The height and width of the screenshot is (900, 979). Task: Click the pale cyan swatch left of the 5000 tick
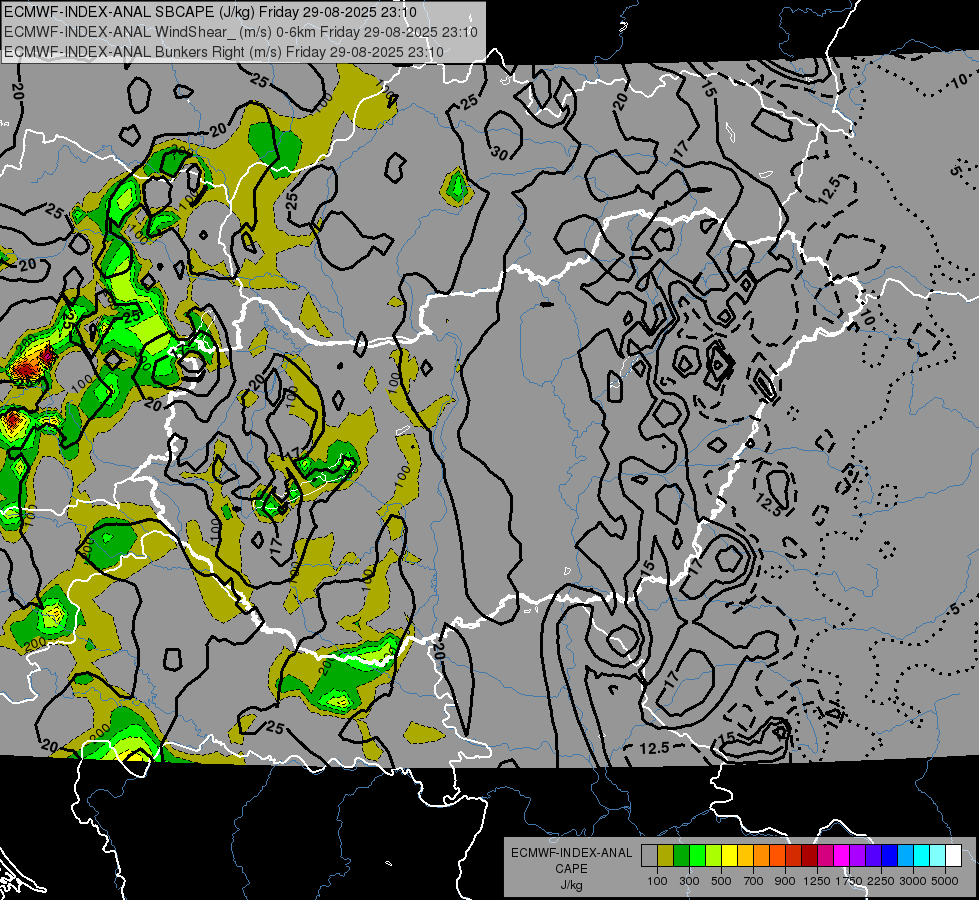(938, 856)
